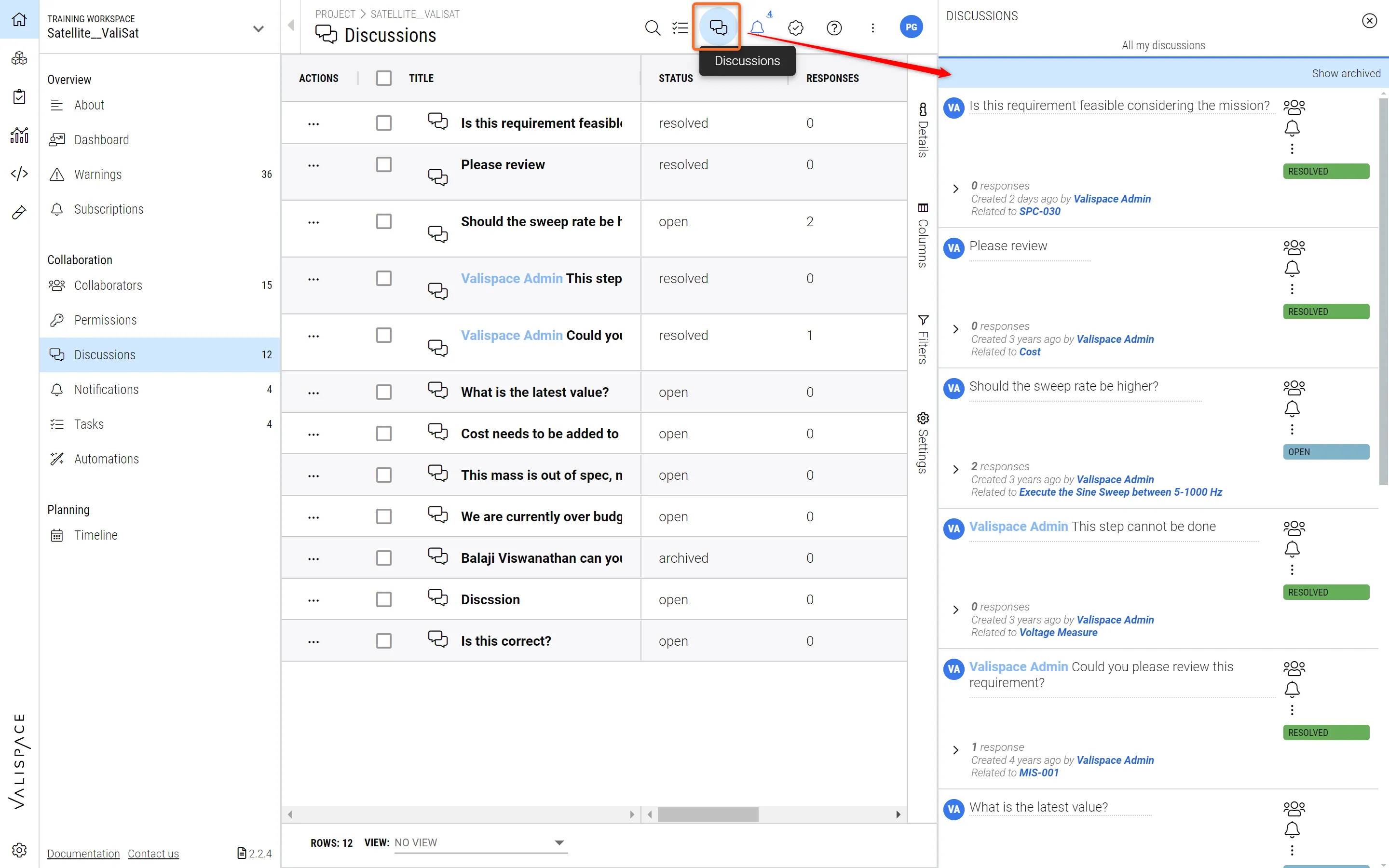Open the kebab menu in top toolbar

click(872, 27)
